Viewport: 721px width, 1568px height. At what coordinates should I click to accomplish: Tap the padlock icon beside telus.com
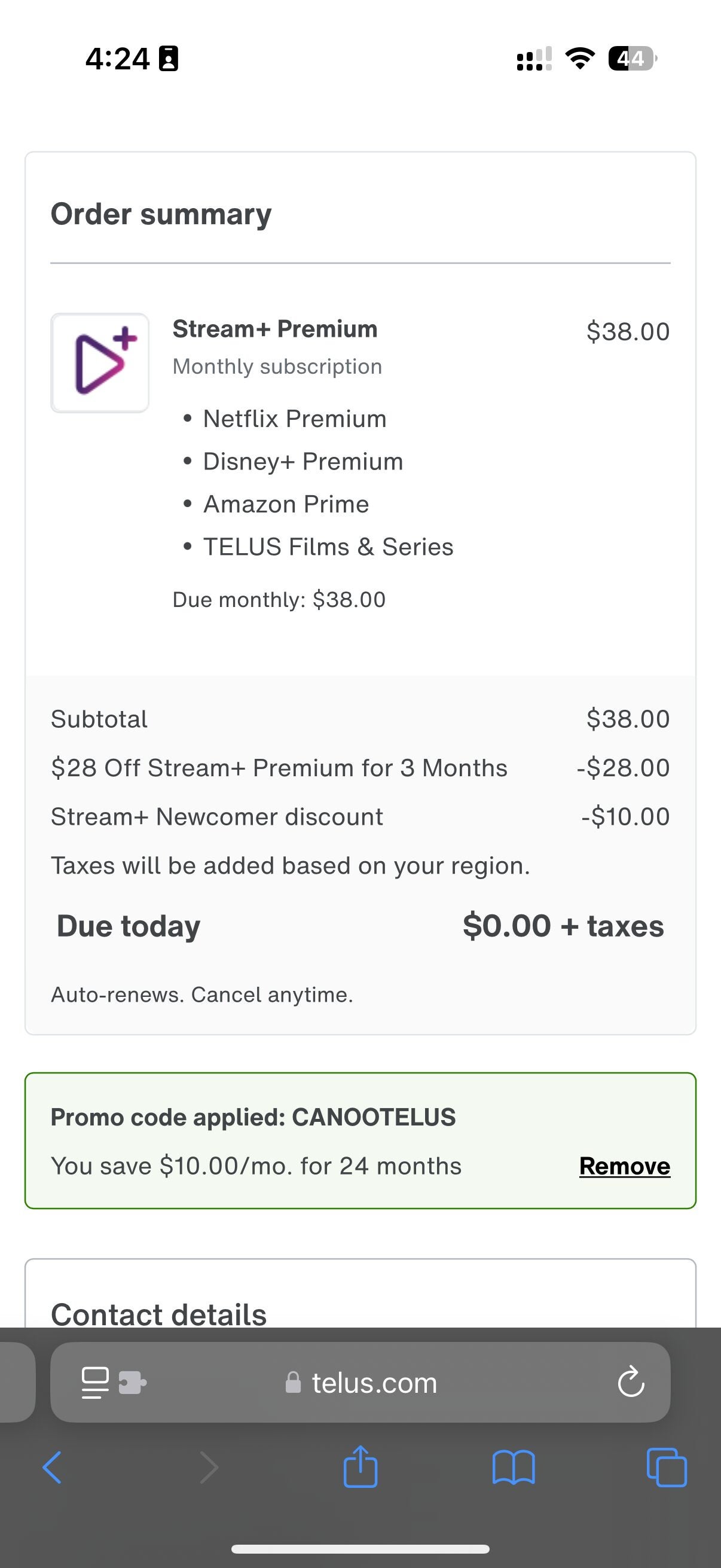[293, 1383]
